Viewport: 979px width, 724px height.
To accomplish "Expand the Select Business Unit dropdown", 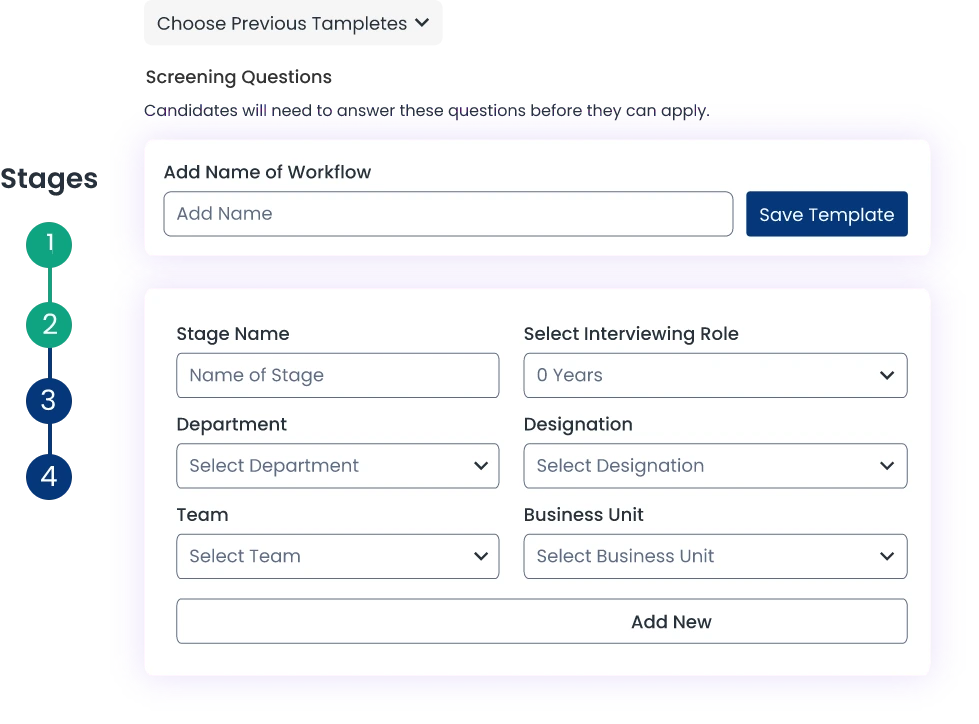I will point(714,556).
